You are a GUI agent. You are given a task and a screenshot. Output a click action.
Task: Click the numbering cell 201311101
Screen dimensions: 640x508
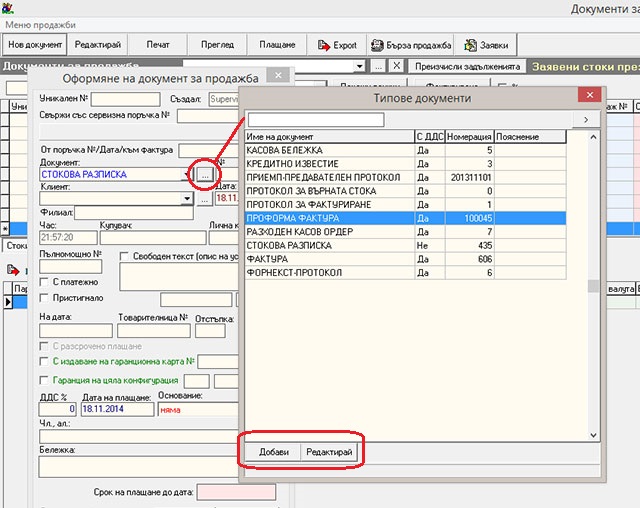click(x=469, y=177)
